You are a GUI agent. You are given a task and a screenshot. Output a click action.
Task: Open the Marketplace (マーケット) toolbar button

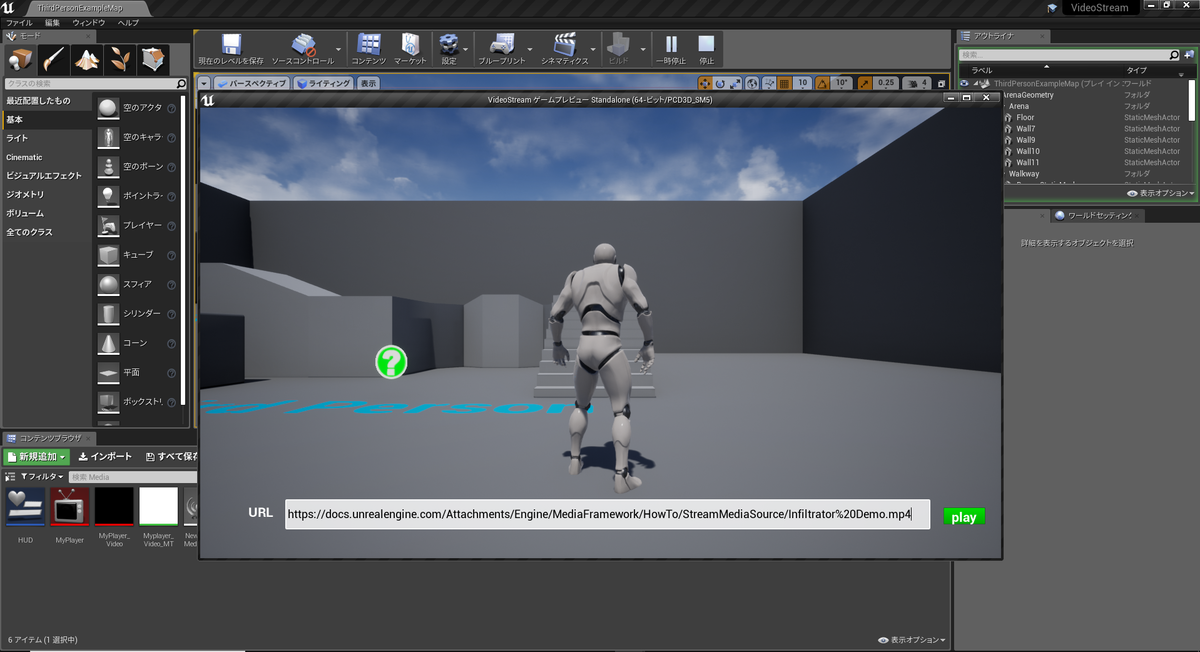[410, 49]
